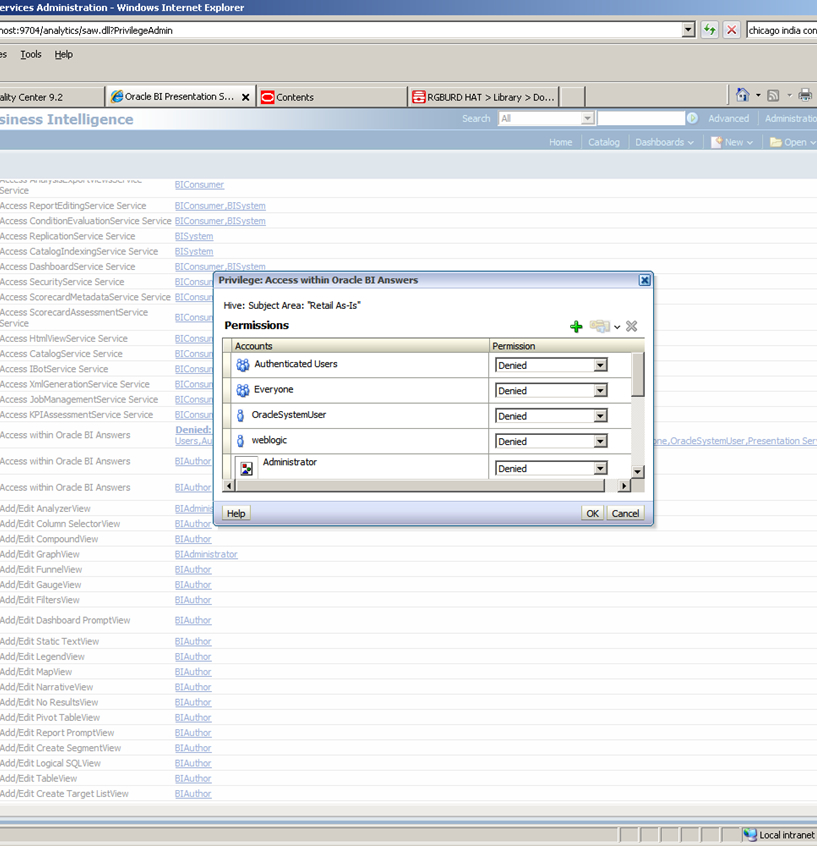Click the Administrator role icon
The image size is (817, 847).
[246, 468]
